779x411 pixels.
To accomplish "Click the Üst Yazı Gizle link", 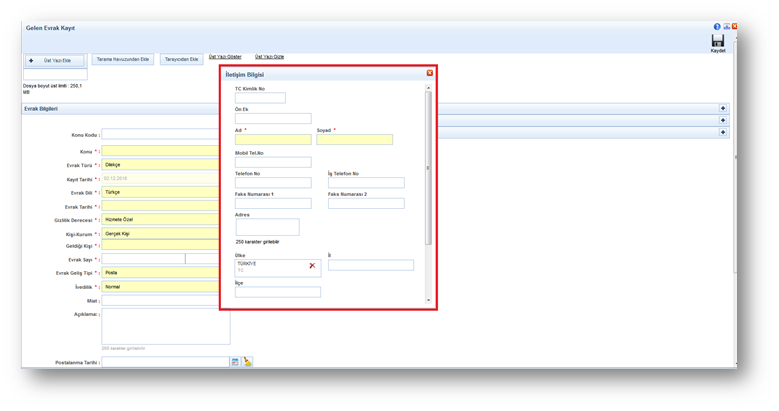I will (269, 57).
